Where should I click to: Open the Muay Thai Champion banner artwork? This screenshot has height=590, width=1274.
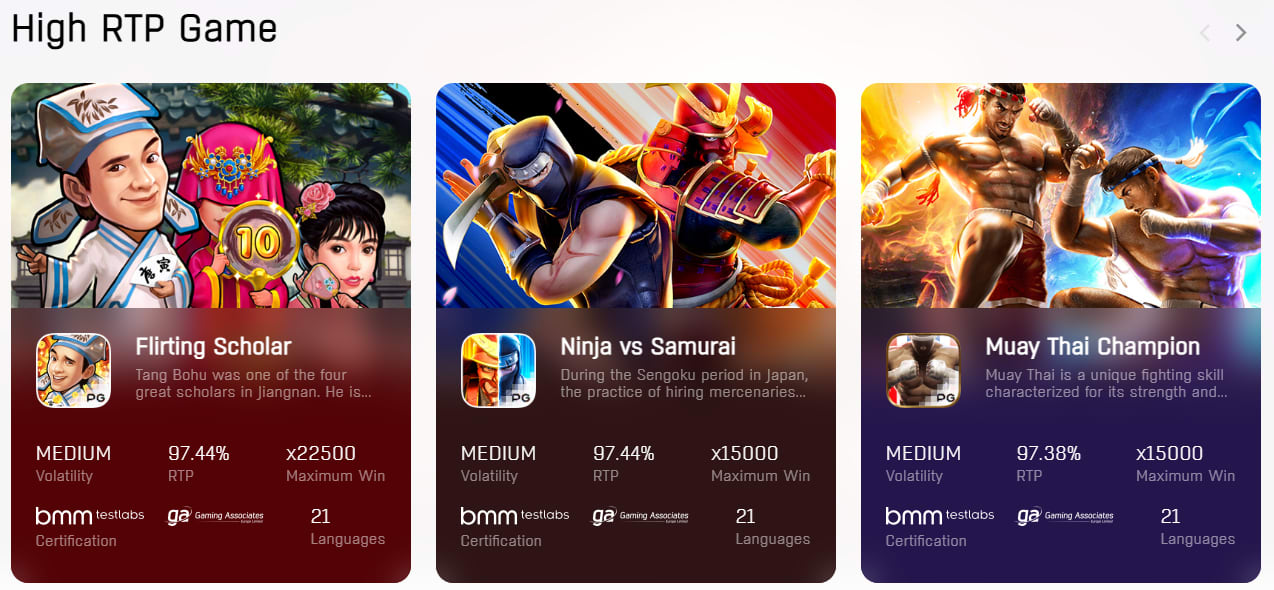pos(1061,196)
